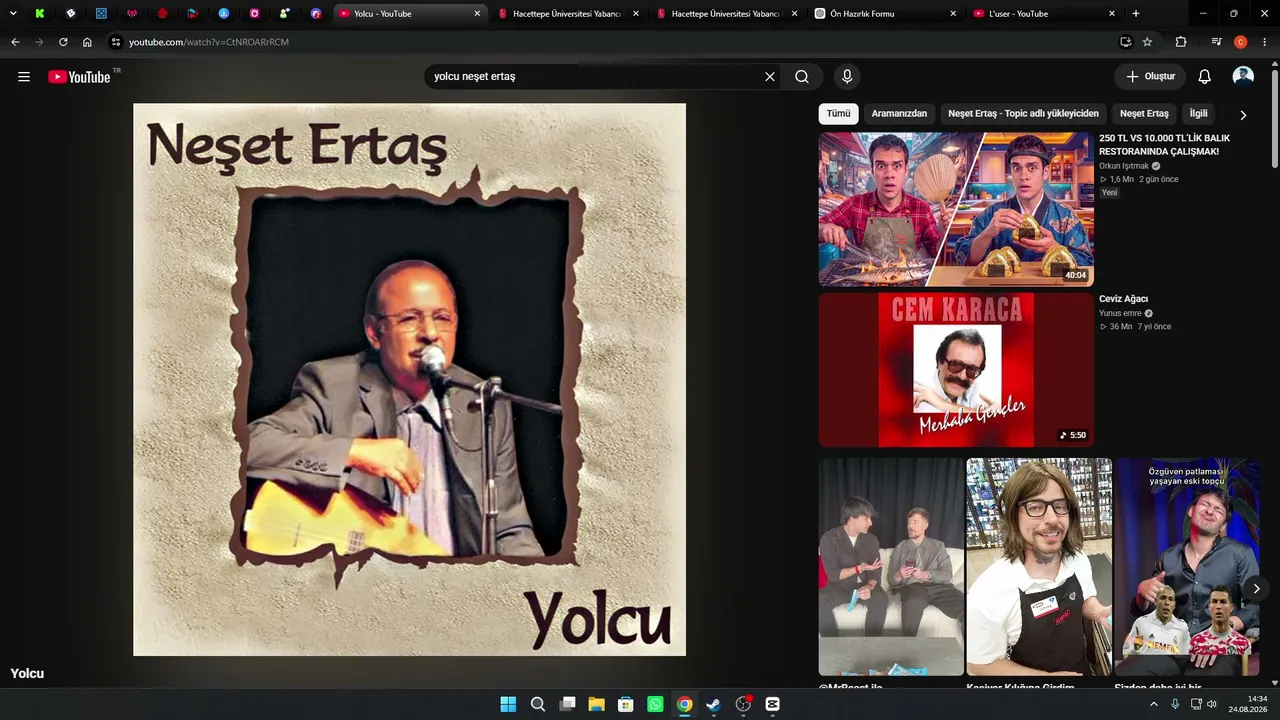
Task: Reload the current page
Action: pos(63,42)
